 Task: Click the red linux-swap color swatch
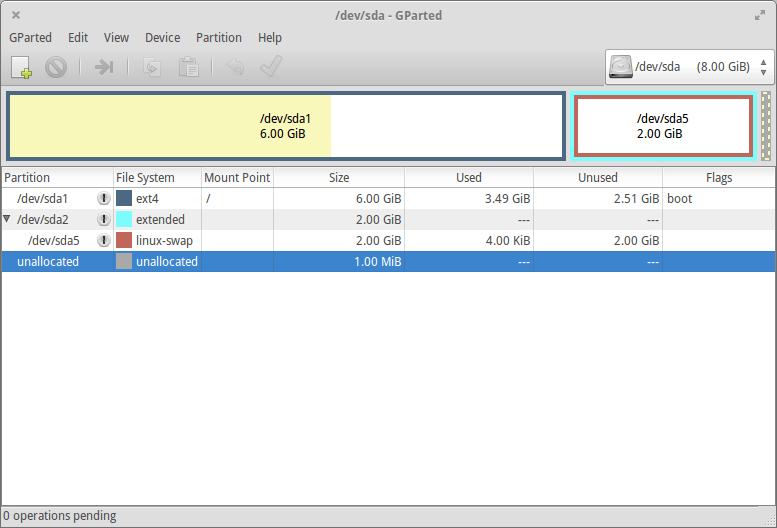click(124, 241)
